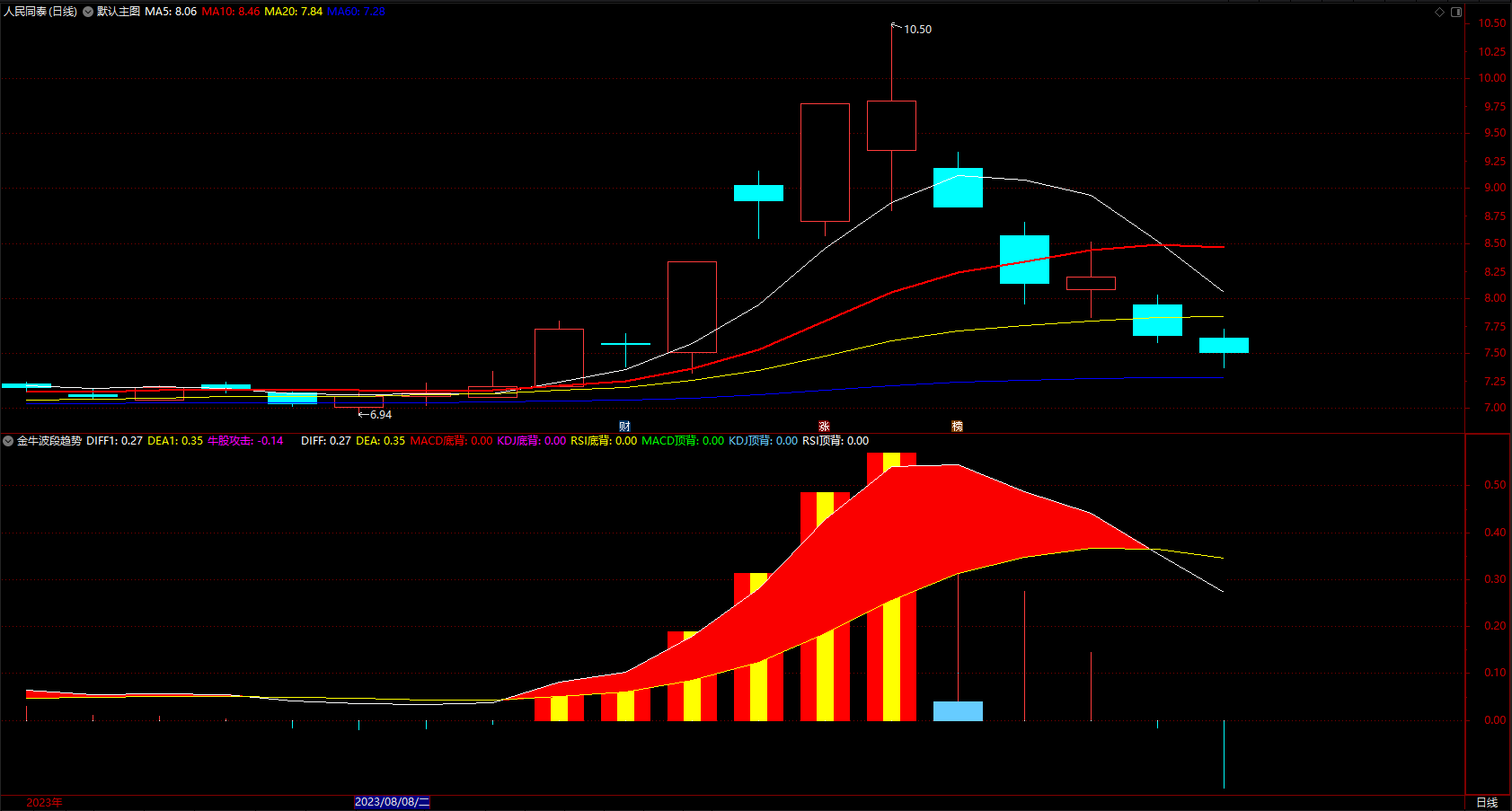Click the 金牛波段趋势 indicator name
Image resolution: width=1512 pixels, height=811 pixels.
click(x=49, y=441)
